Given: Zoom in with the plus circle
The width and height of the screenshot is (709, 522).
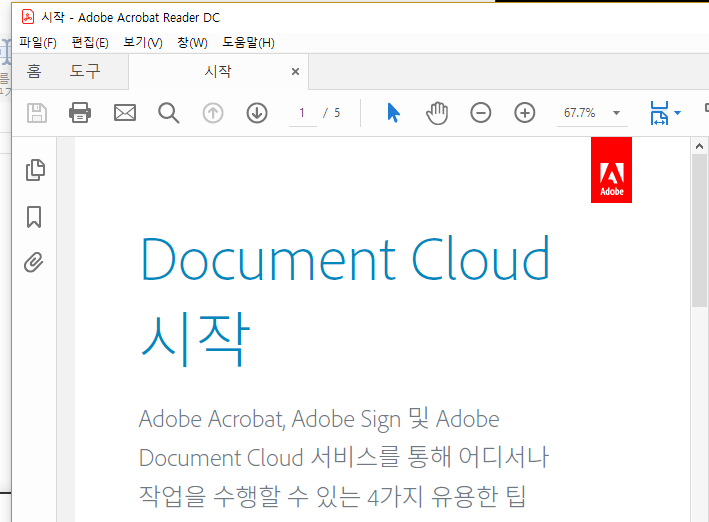Looking at the screenshot, I should coord(525,113).
